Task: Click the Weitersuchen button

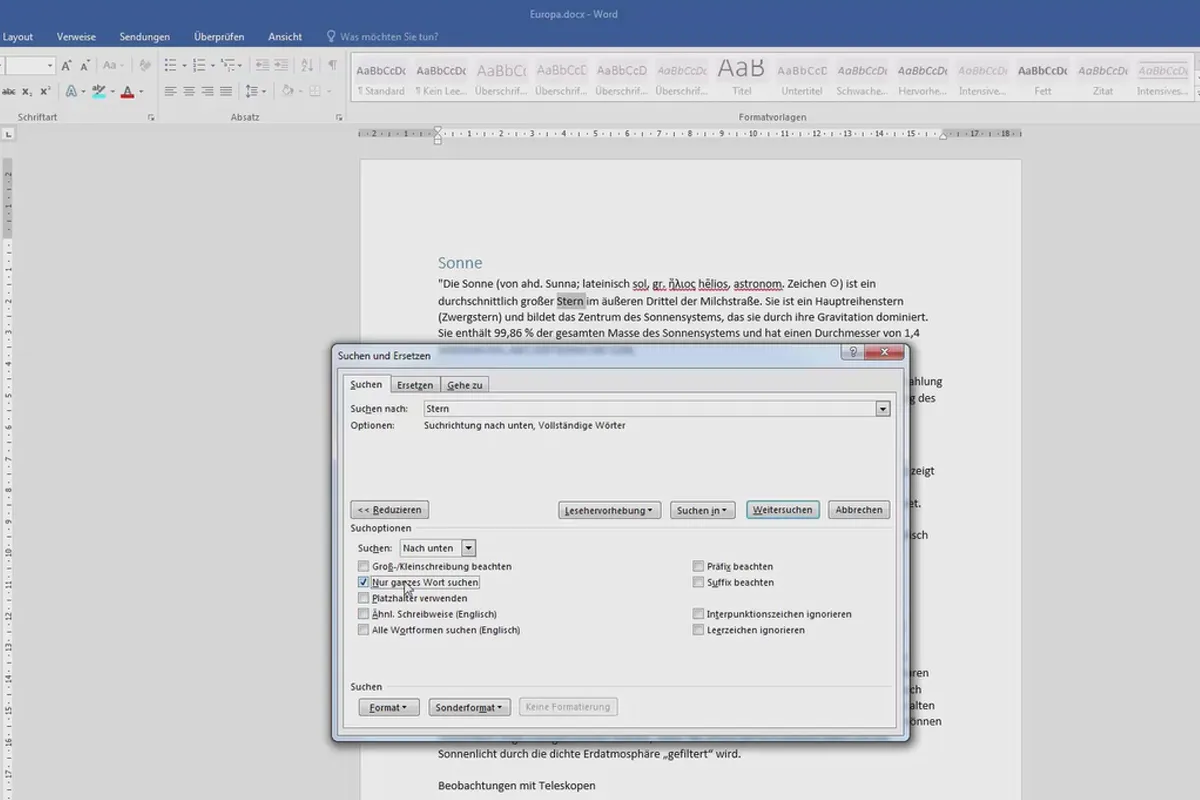Action: click(x=783, y=510)
